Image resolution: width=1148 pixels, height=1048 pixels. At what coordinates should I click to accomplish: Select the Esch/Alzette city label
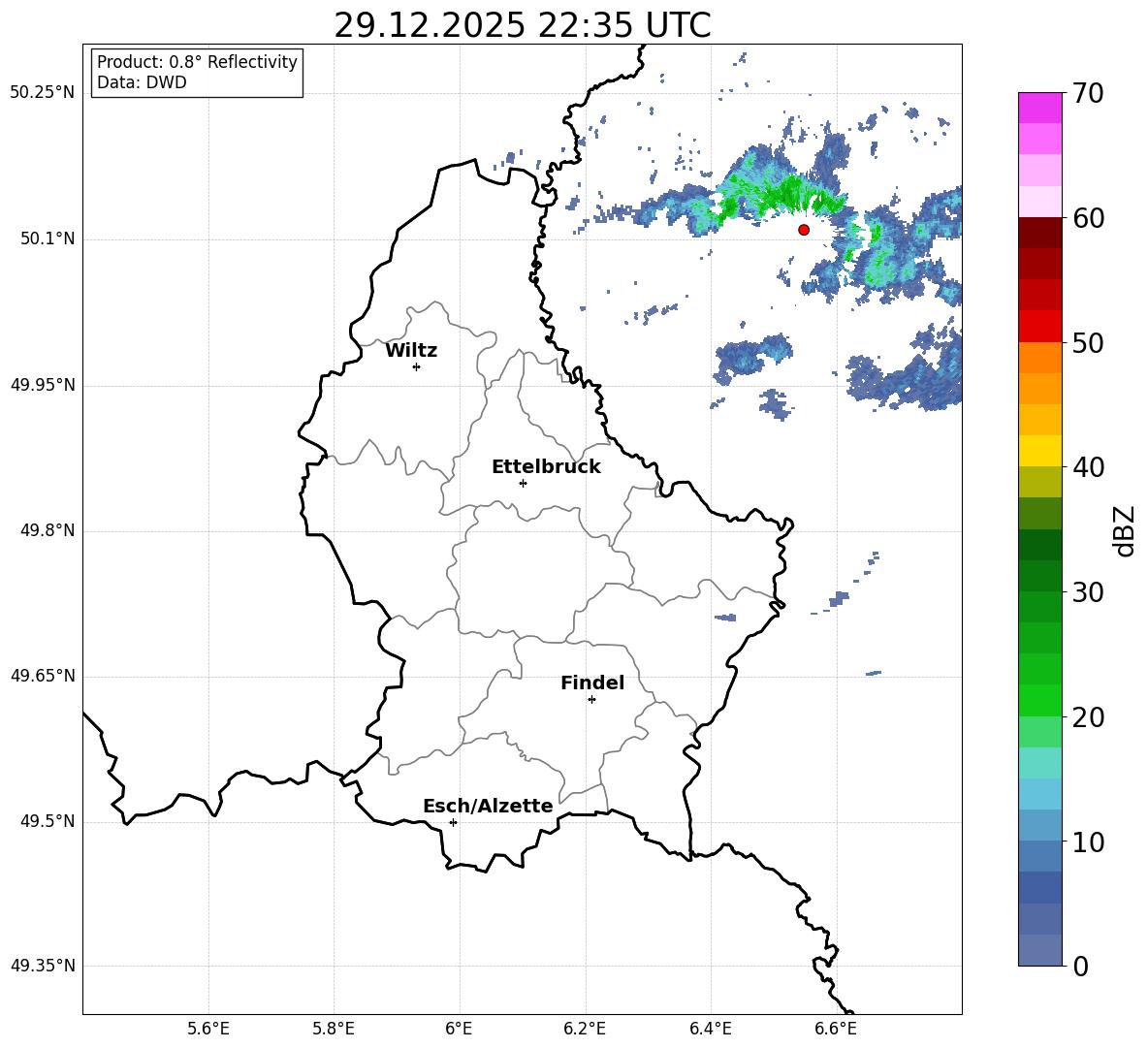pos(488,807)
